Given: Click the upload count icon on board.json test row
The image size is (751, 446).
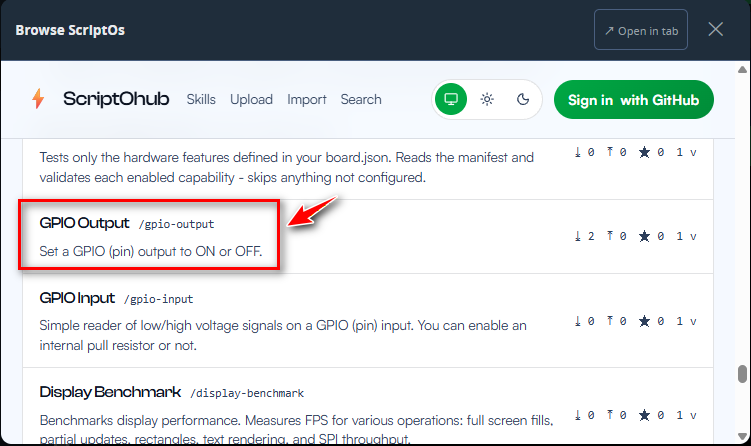Looking at the screenshot, I should pyautogui.click(x=610, y=152).
